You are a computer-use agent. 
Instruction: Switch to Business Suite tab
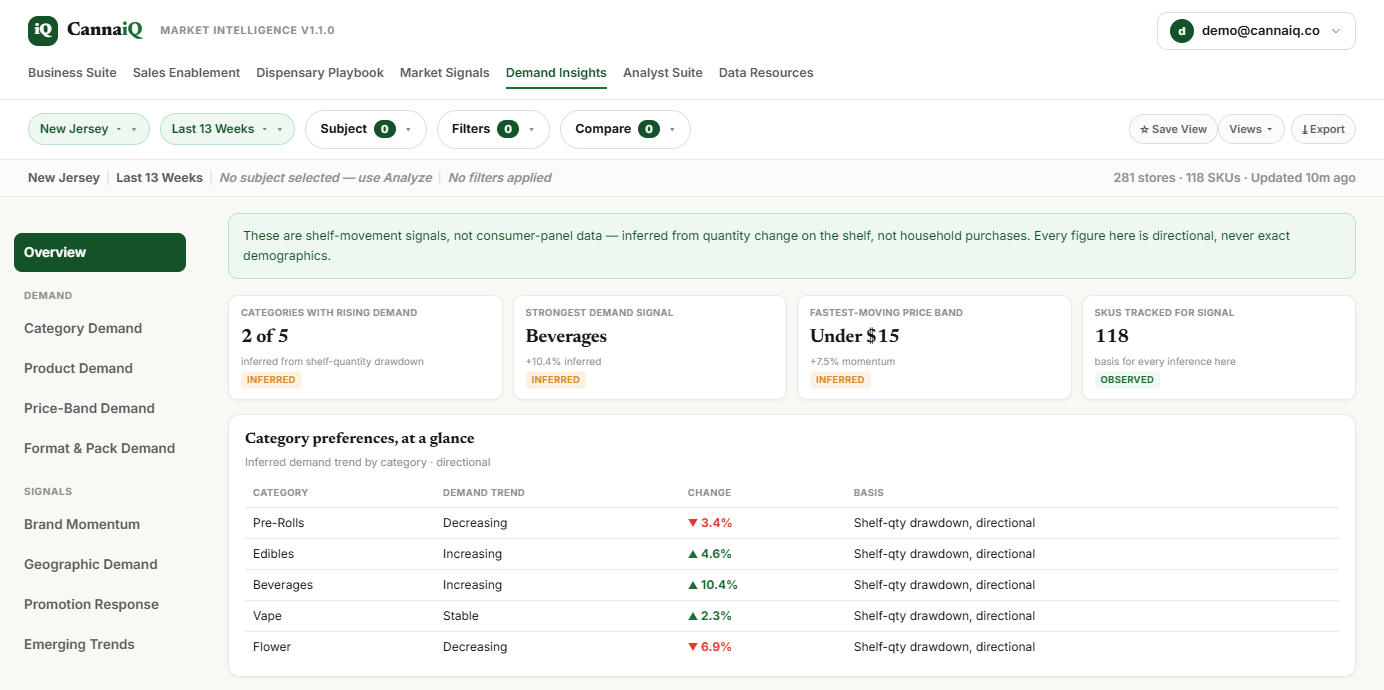tap(72, 73)
